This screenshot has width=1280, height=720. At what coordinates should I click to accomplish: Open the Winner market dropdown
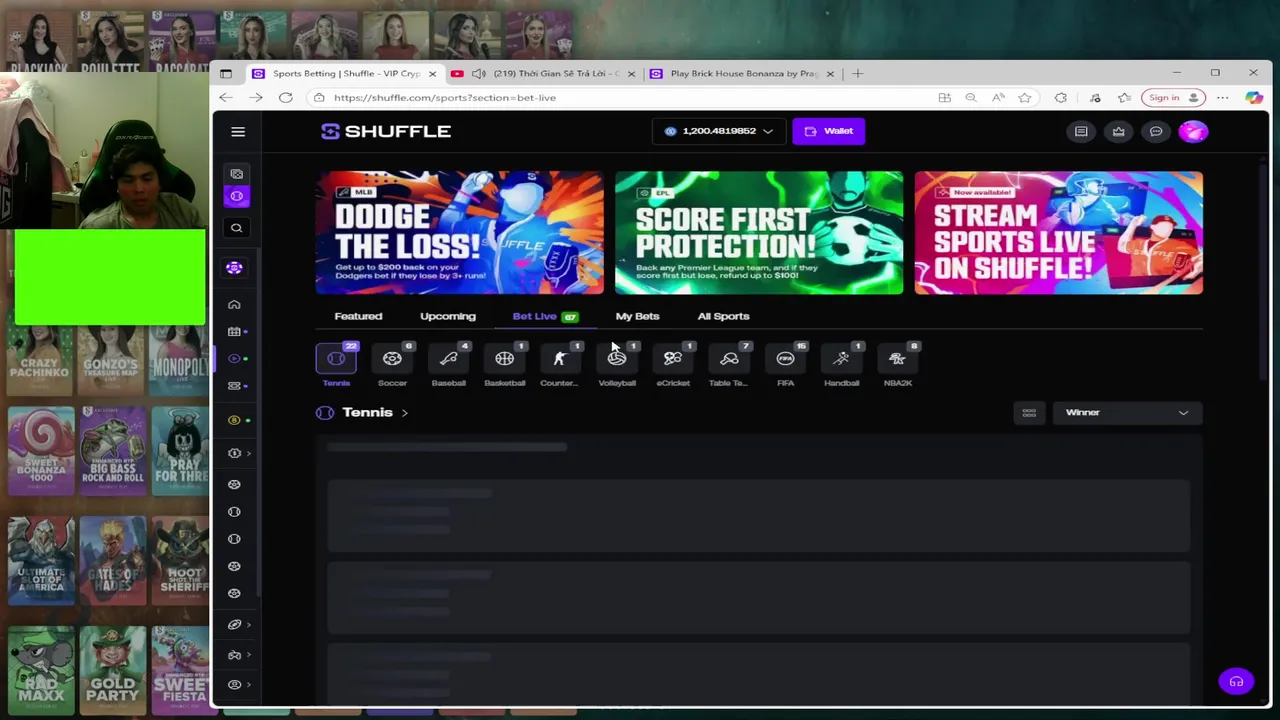(1127, 412)
